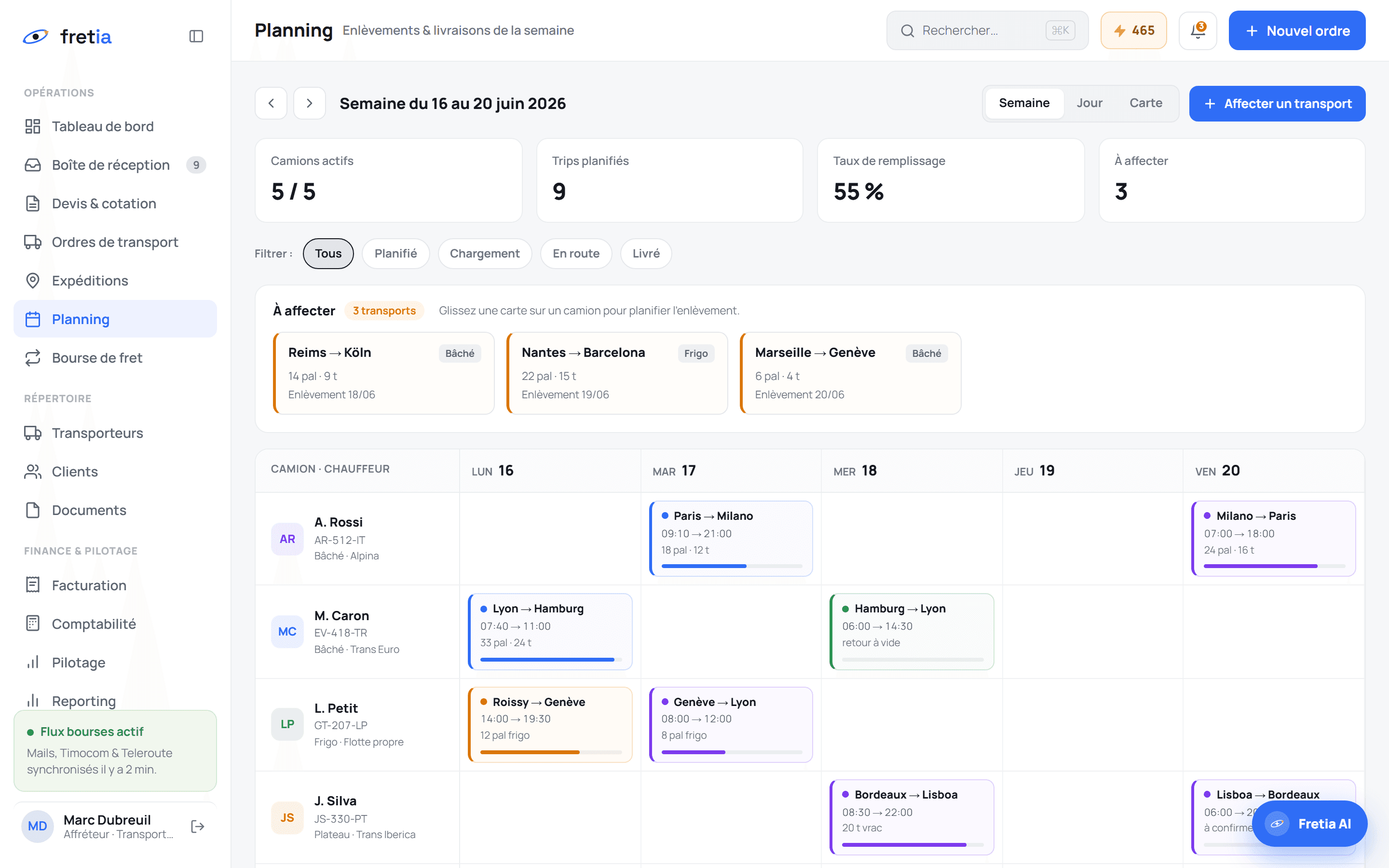This screenshot has width=1389, height=868.
Task: Click the Devis & cotation document icon
Action: pos(33,203)
